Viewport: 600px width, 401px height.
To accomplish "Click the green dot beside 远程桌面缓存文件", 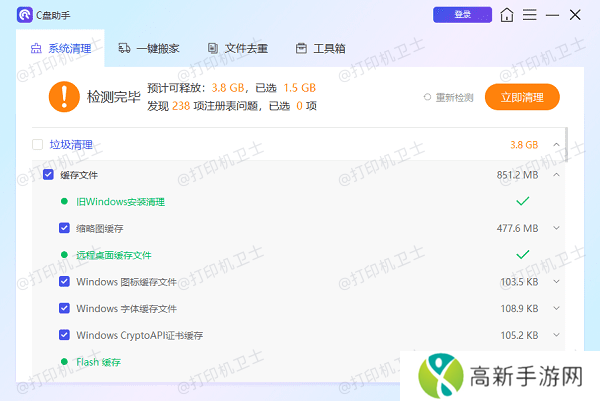I will [64, 254].
